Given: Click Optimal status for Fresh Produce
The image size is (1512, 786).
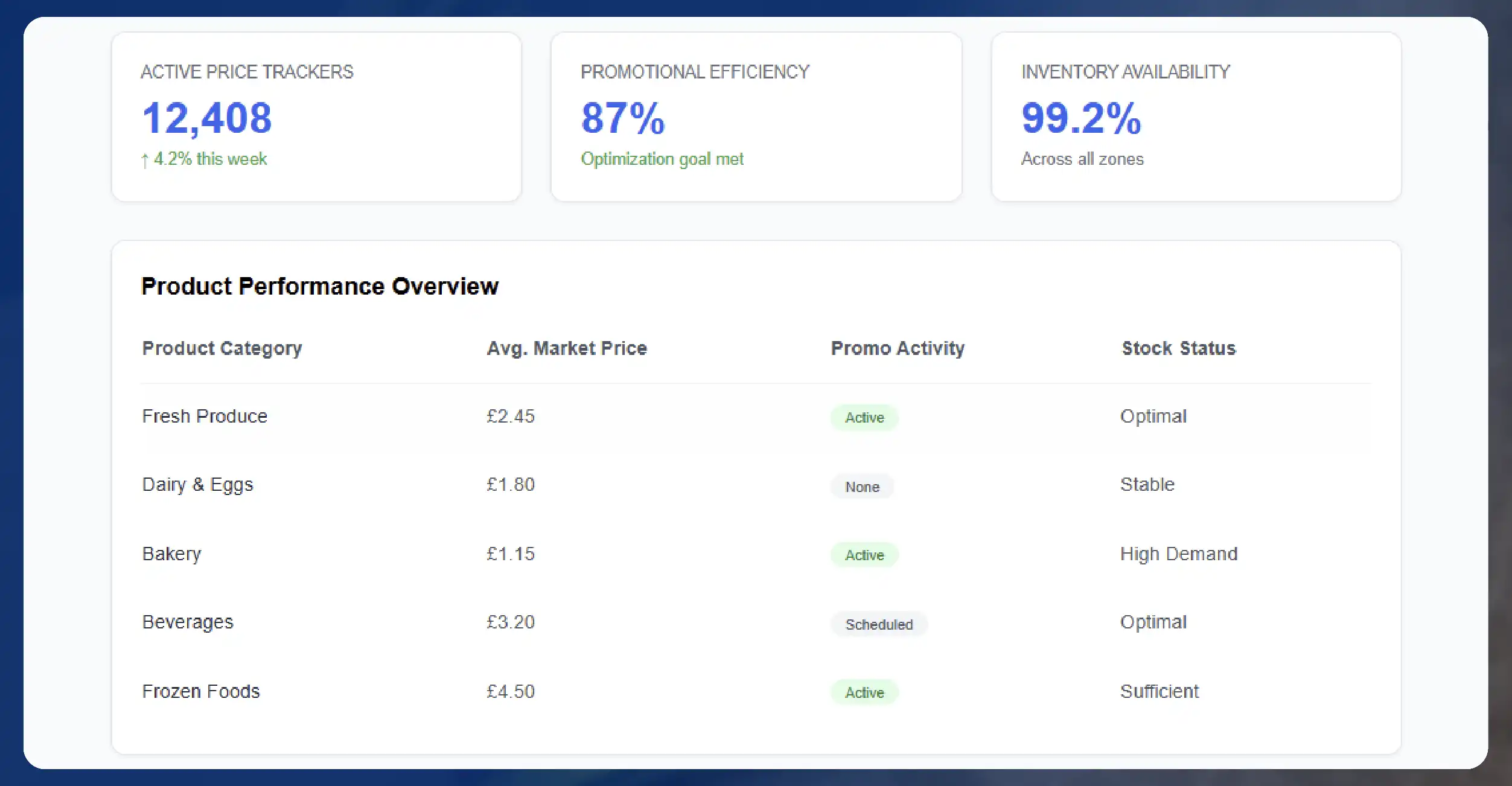Looking at the screenshot, I should pos(1153,417).
